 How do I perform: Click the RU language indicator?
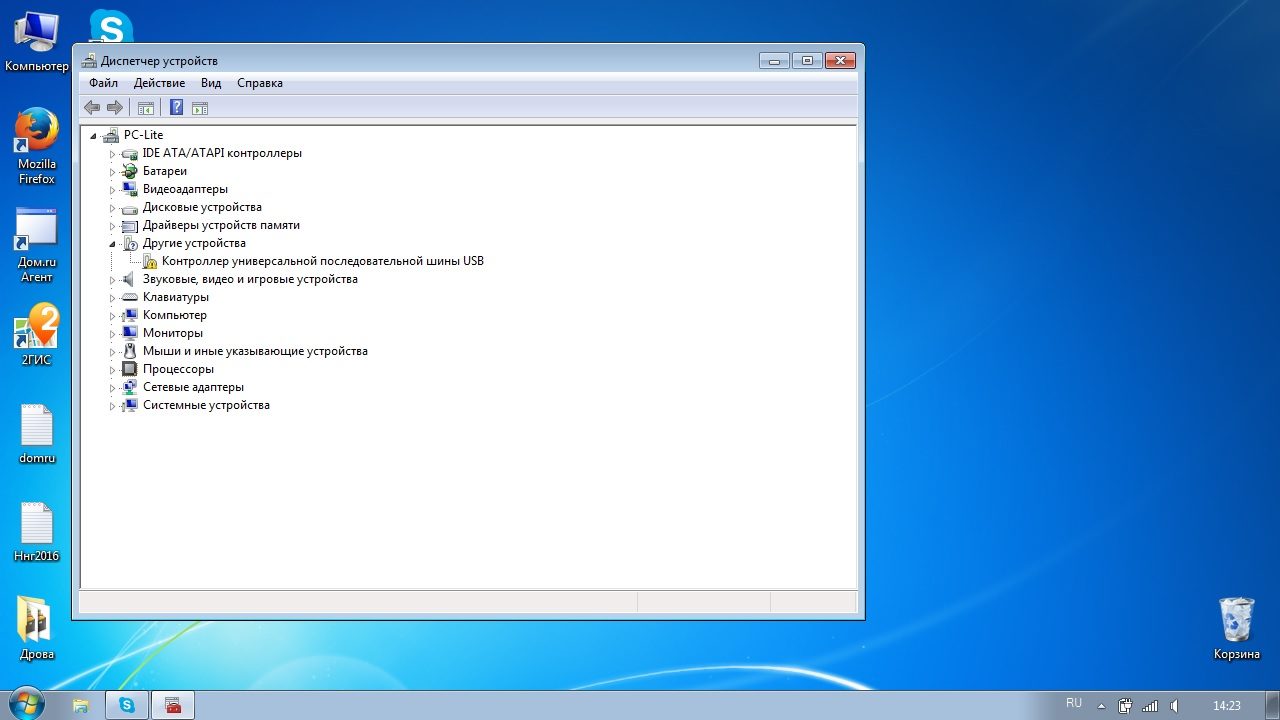(x=1074, y=704)
